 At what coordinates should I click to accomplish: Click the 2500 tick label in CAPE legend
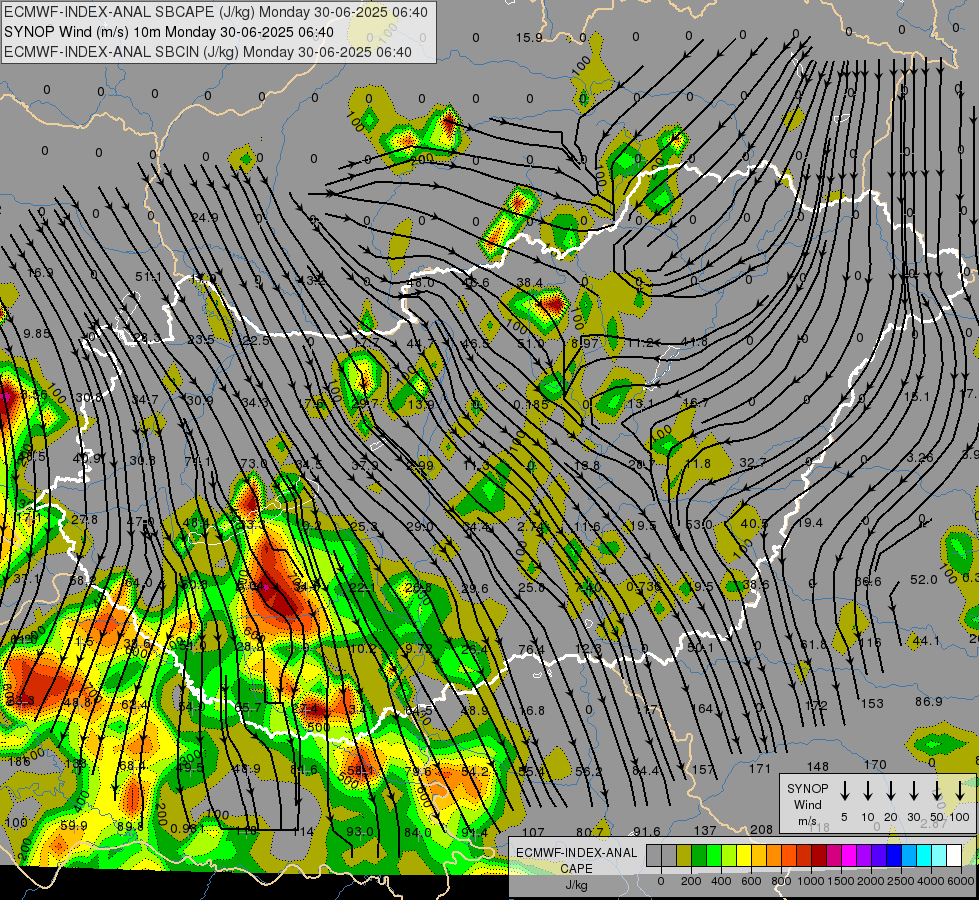(x=901, y=881)
